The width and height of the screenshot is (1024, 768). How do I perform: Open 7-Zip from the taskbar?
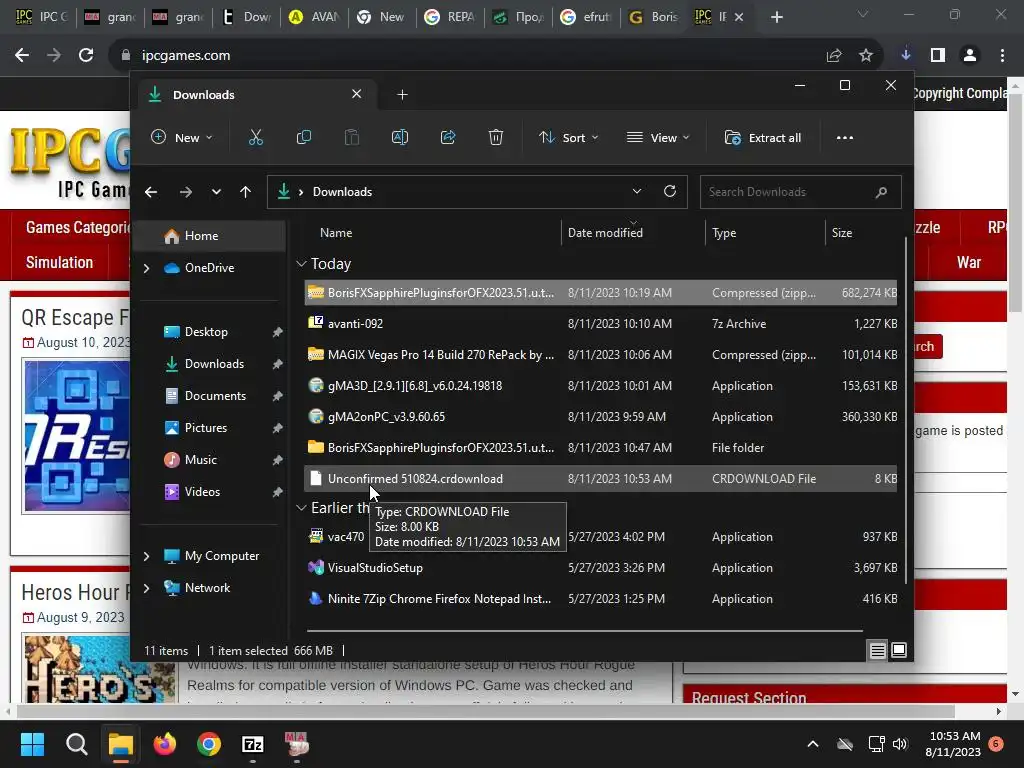point(253,744)
